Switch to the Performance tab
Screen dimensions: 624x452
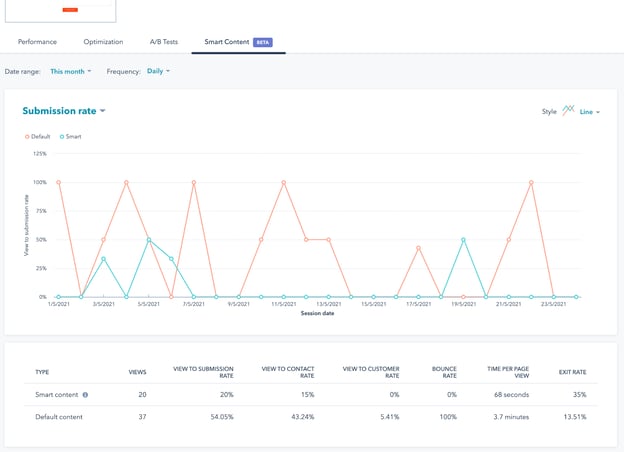(x=37, y=42)
